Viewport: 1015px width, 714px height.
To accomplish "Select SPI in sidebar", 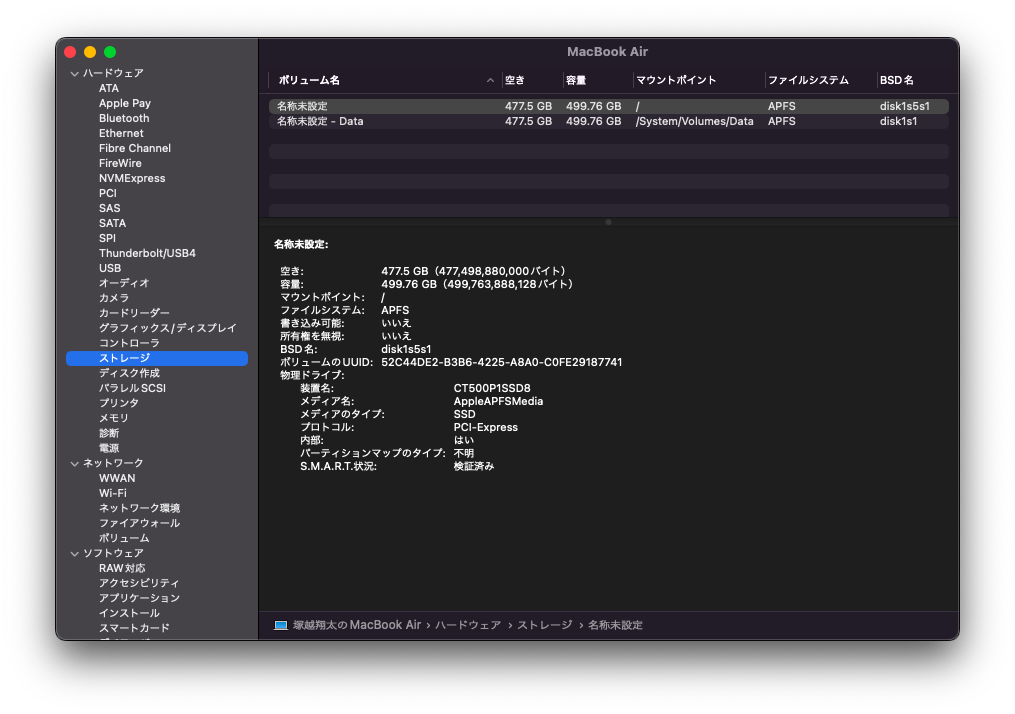I will pos(107,238).
